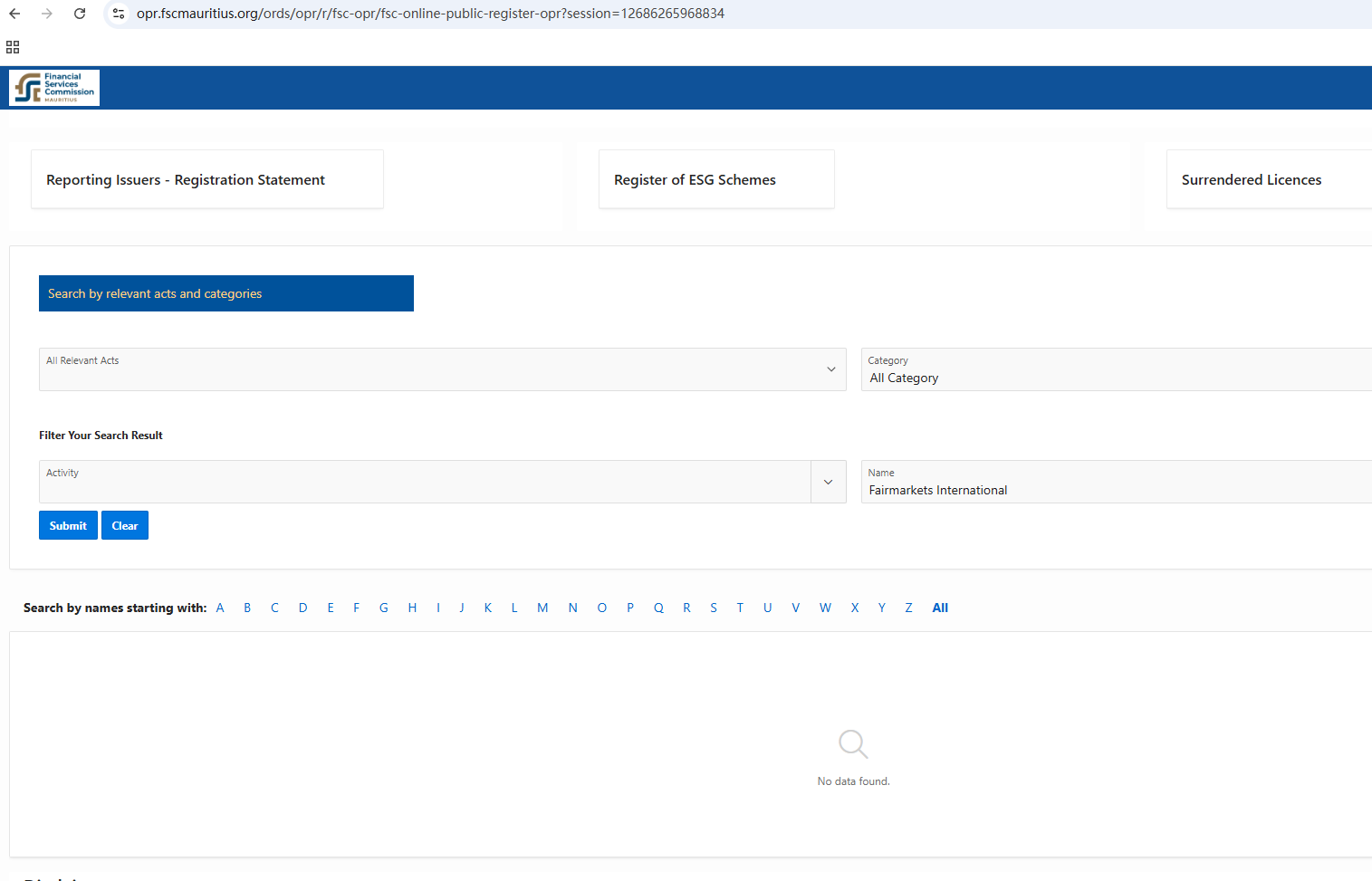Viewport: 1372px width, 881px height.
Task: Filter names starting with Q
Action: [658, 608]
